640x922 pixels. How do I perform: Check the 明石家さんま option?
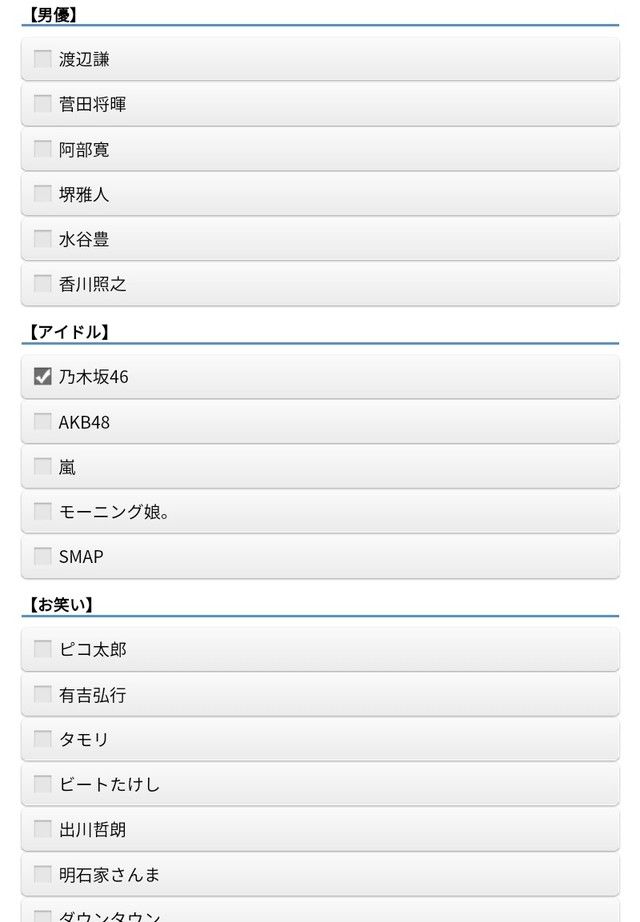tap(42, 874)
